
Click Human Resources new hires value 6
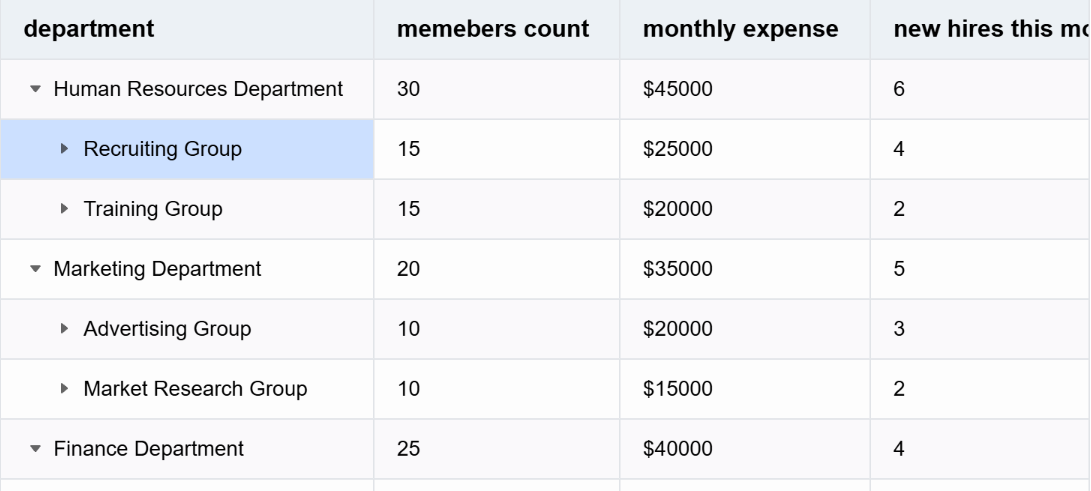pyautogui.click(x=899, y=89)
